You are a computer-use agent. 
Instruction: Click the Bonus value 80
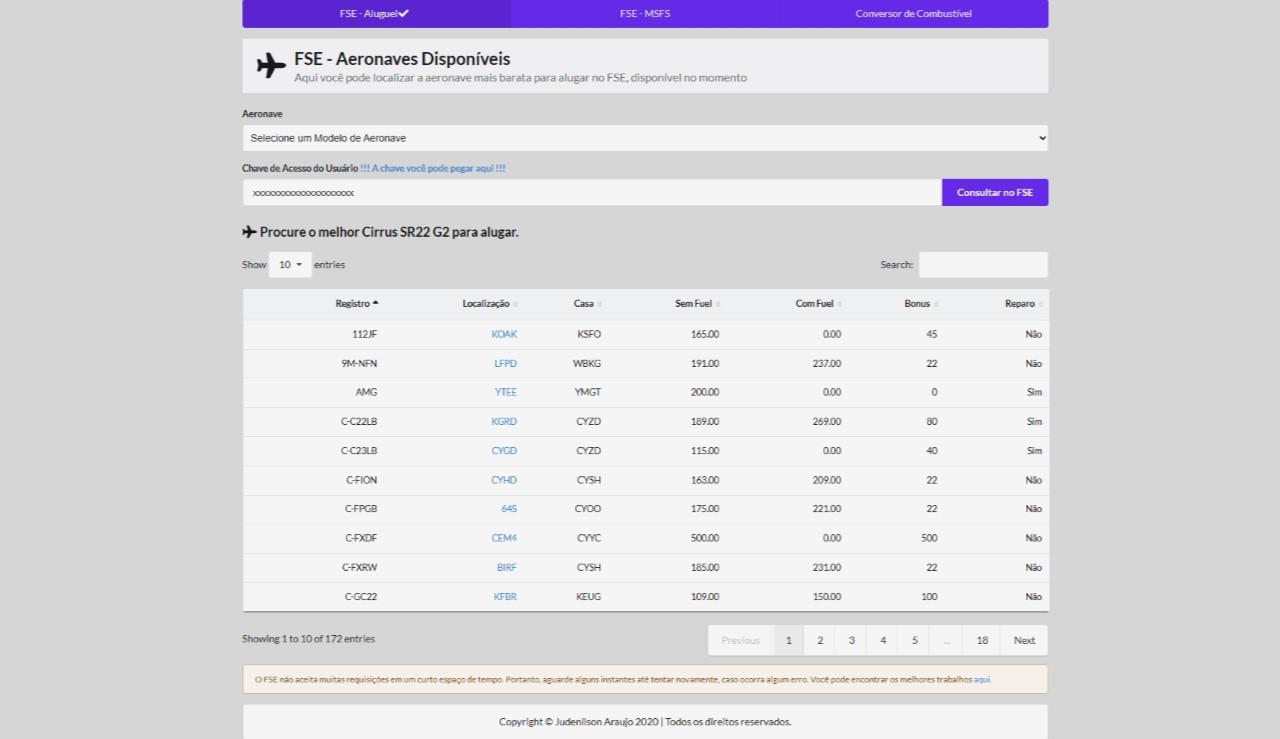coord(932,422)
